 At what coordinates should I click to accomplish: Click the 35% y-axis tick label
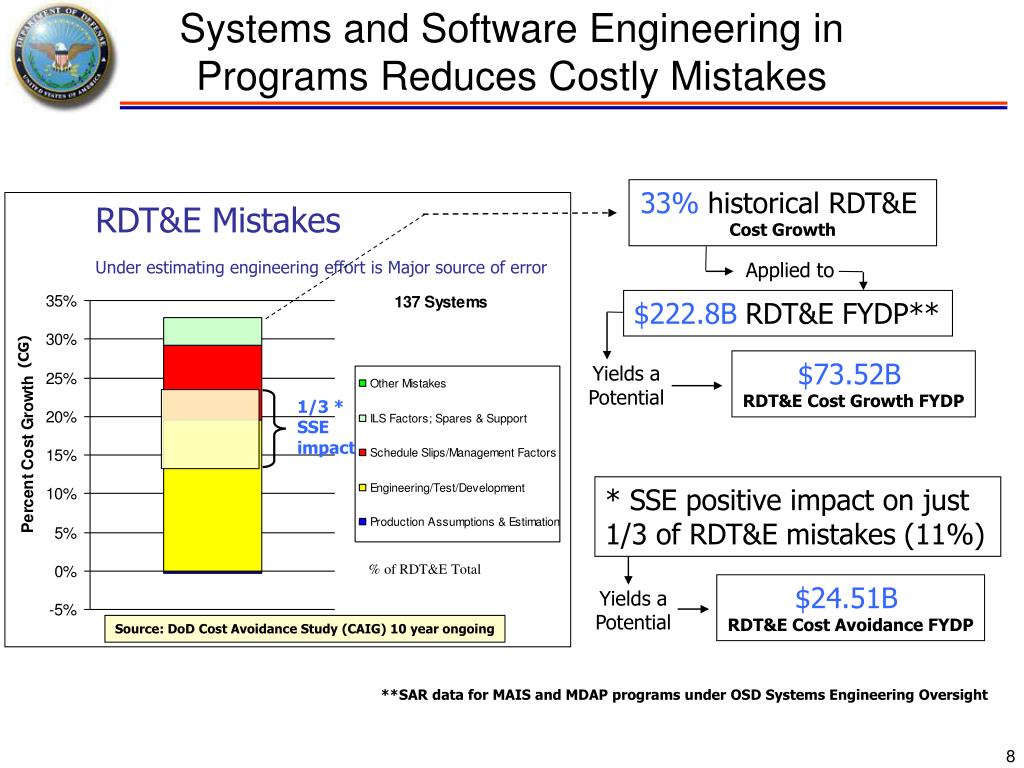[x=61, y=302]
